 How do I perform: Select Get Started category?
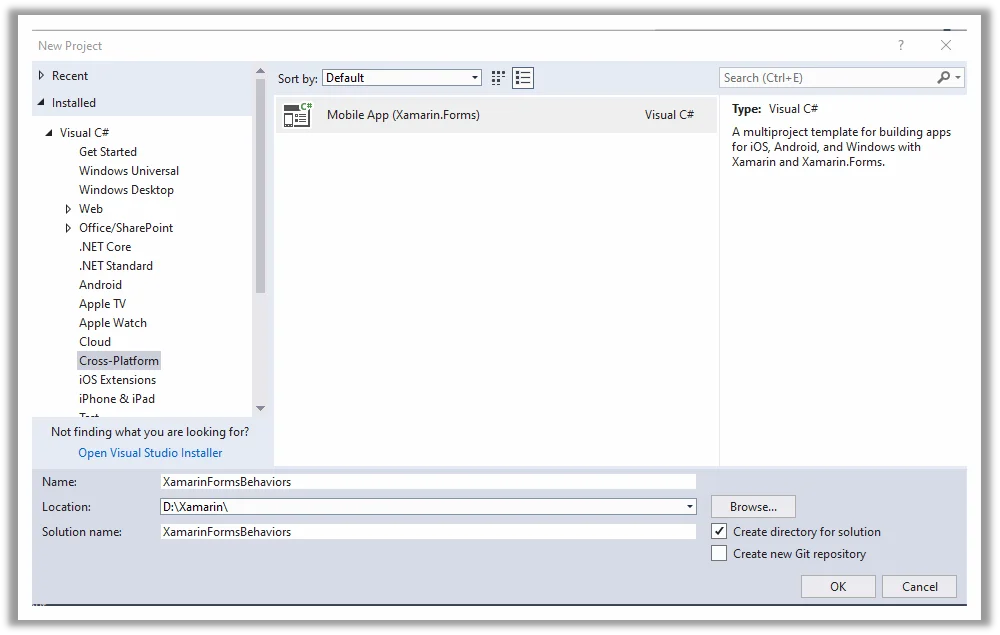pos(108,152)
